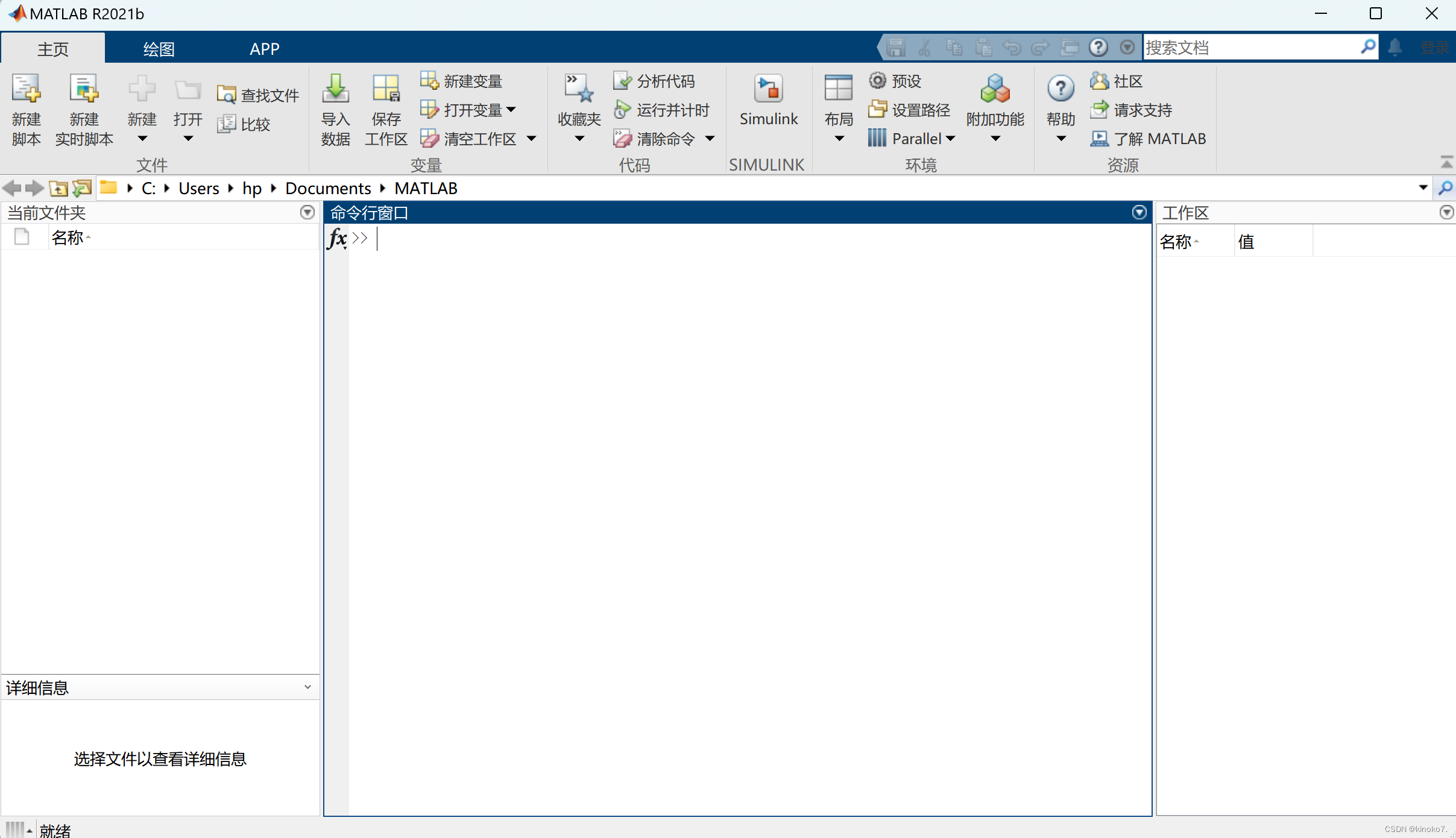Image resolution: width=1456 pixels, height=838 pixels.
Task: Create a new script with 新建脚本
Action: tap(25, 110)
